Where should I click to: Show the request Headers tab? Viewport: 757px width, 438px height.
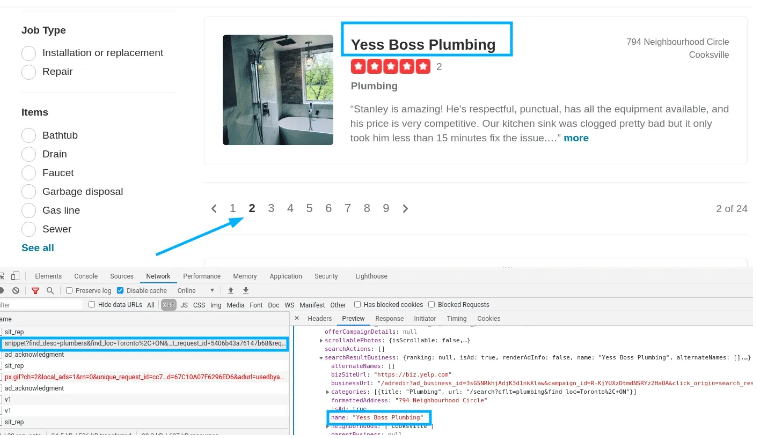[320, 319]
